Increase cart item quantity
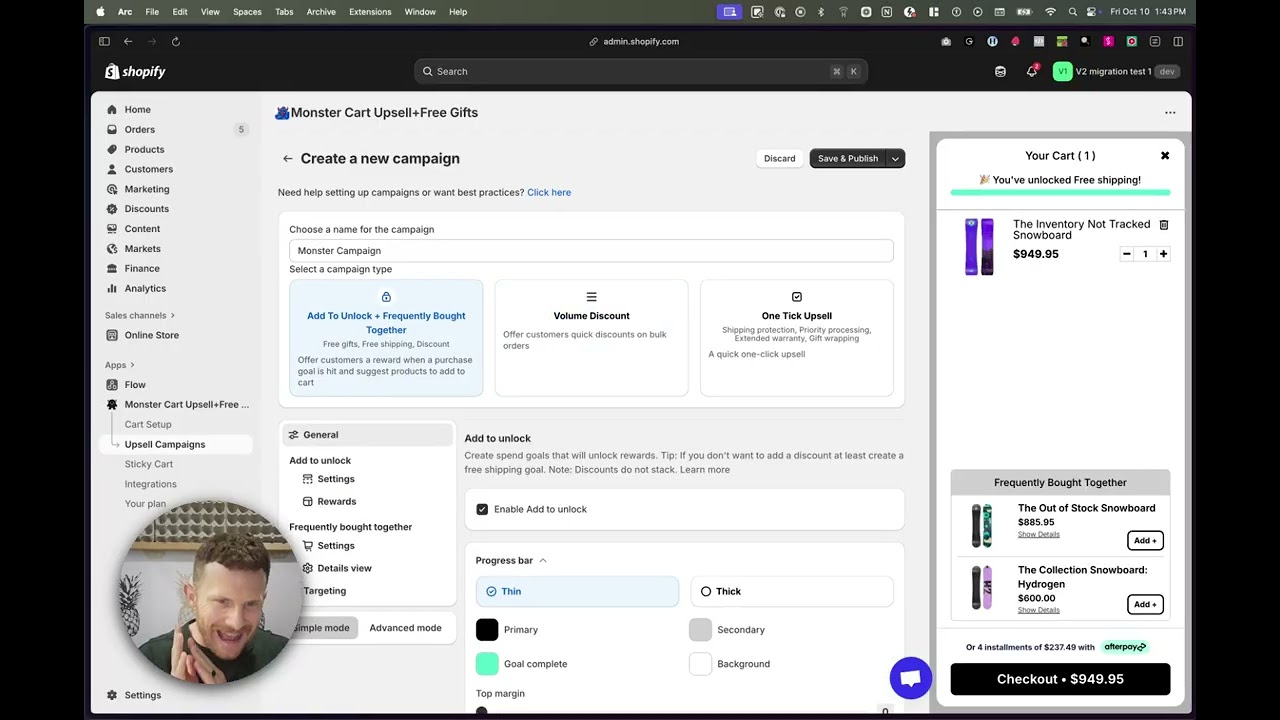Screen dimensions: 1280x720 coord(1163,254)
